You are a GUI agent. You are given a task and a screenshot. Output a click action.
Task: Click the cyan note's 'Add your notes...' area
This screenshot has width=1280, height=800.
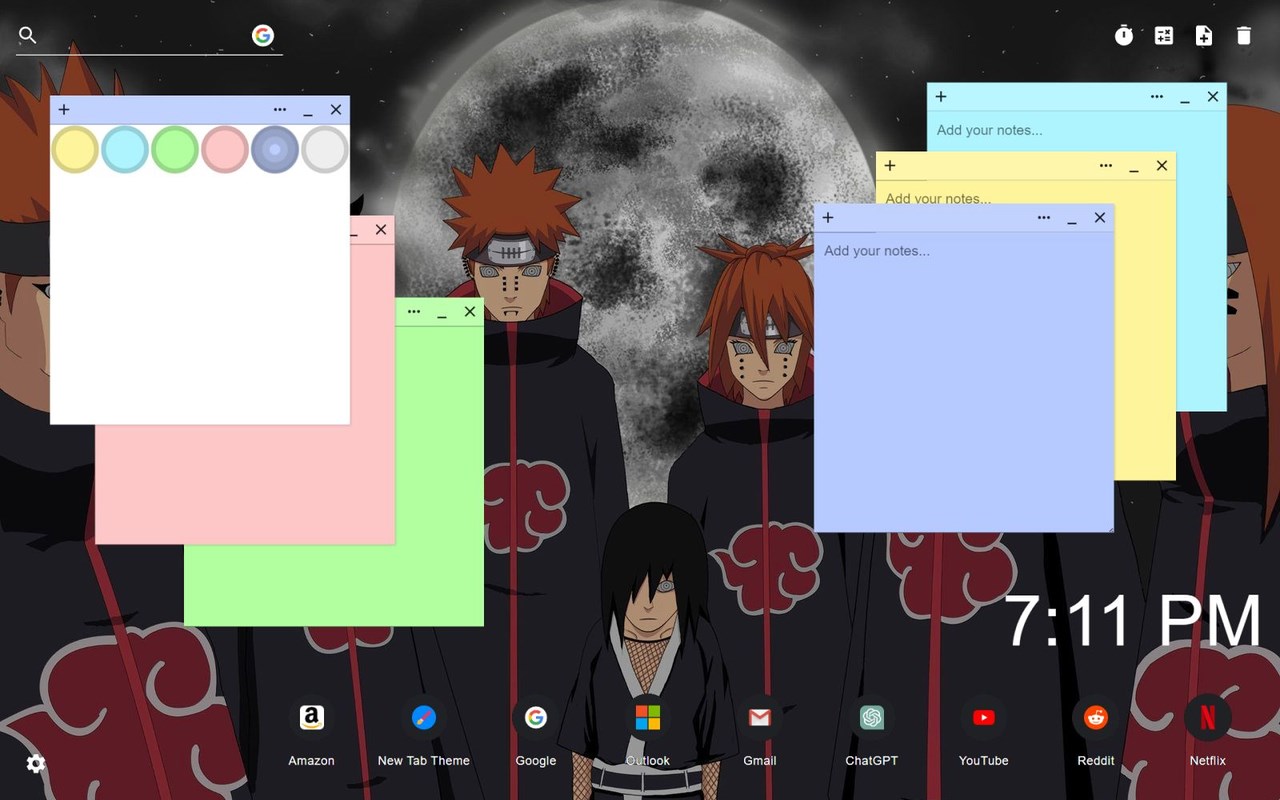coord(989,130)
